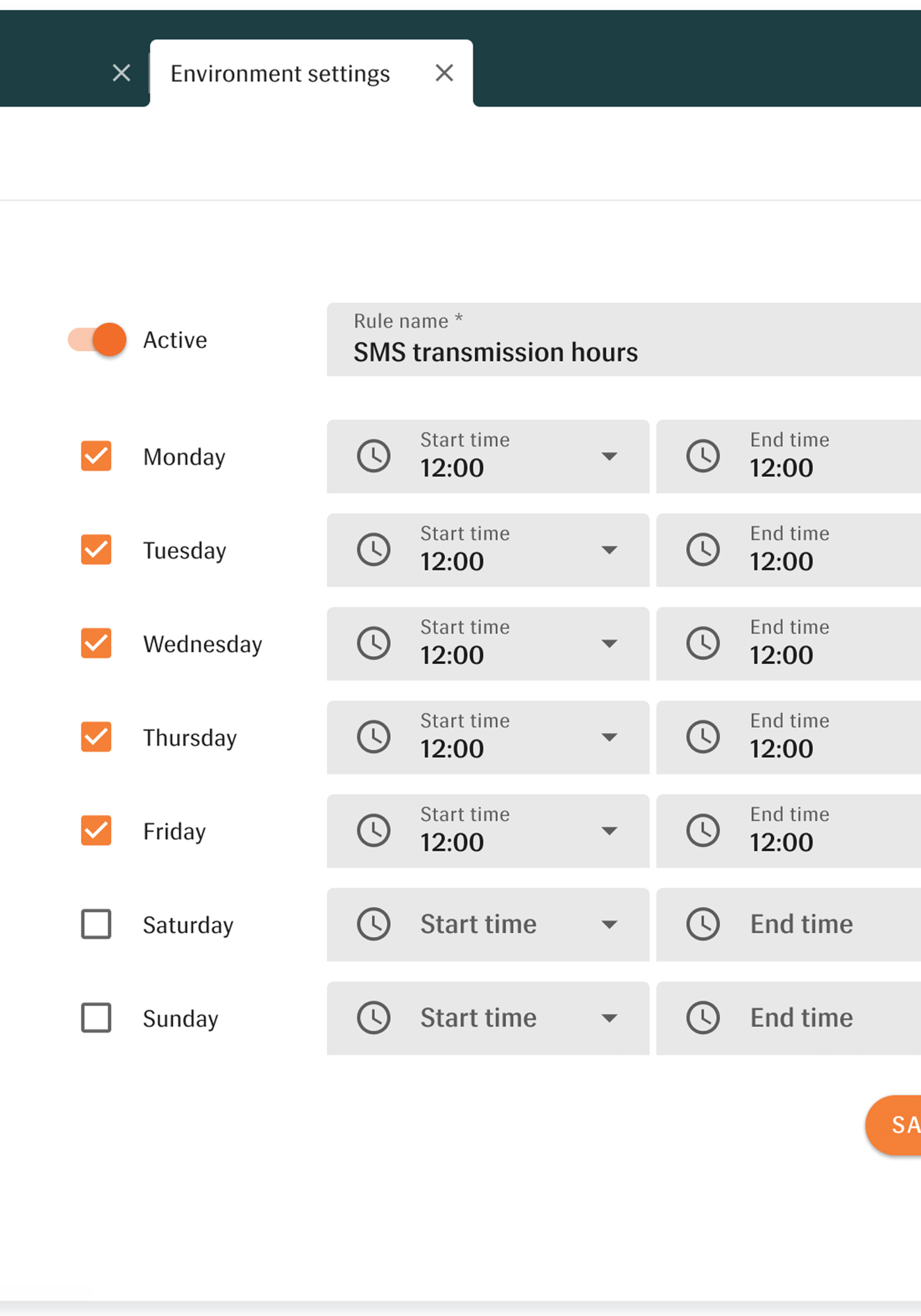Check the Sunday checkbox

click(x=95, y=1018)
